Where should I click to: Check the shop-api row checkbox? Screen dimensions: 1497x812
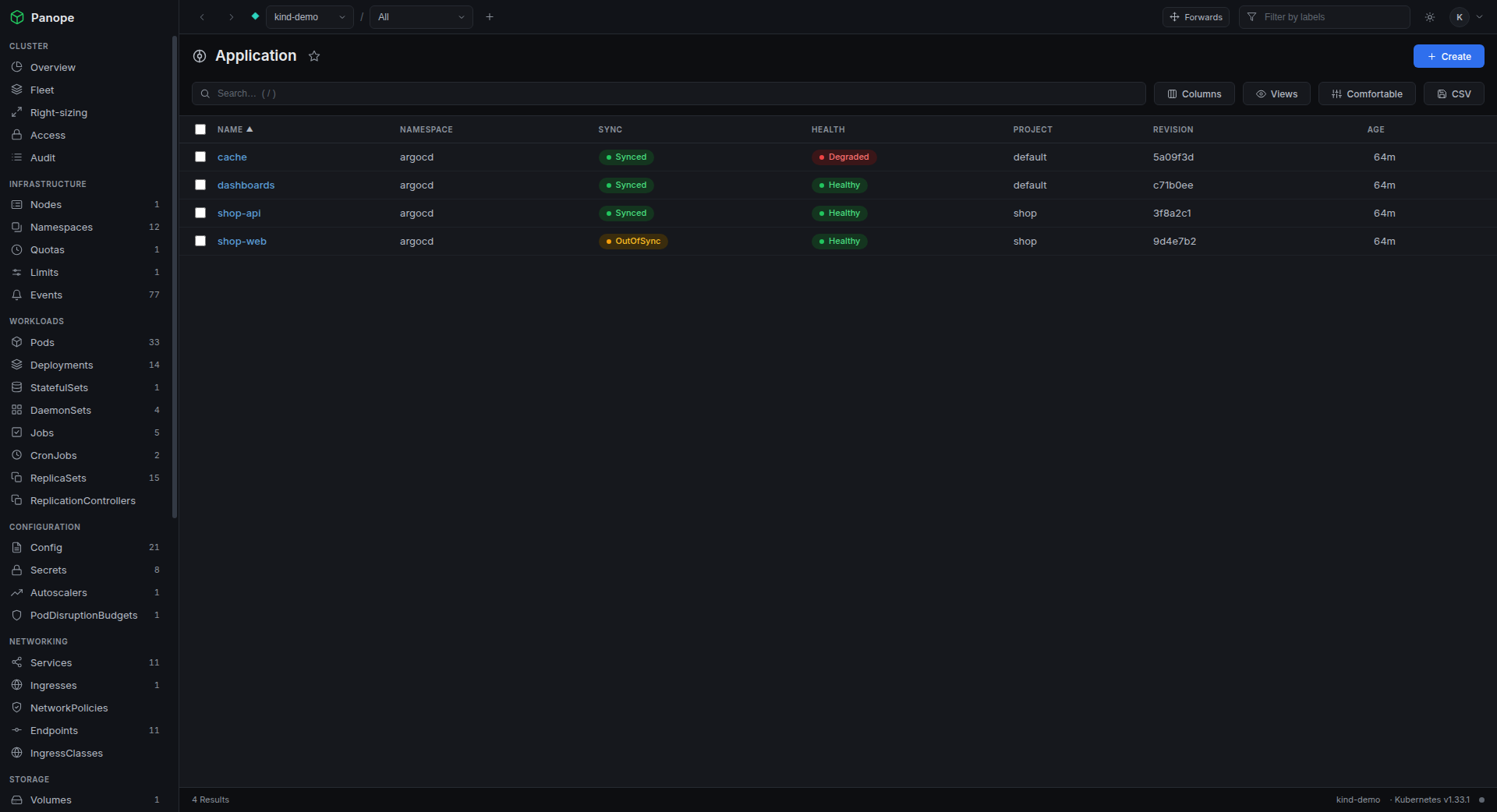click(x=200, y=213)
